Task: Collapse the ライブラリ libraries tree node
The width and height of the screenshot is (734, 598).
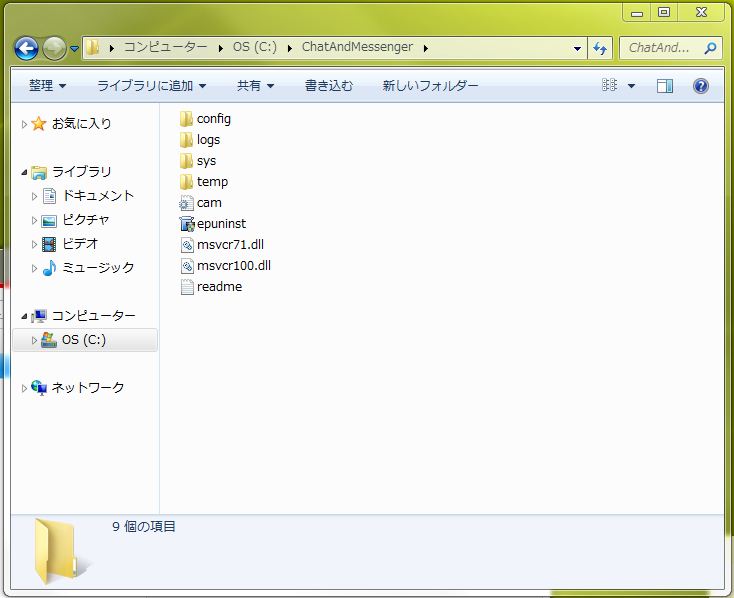Action: pos(25,172)
